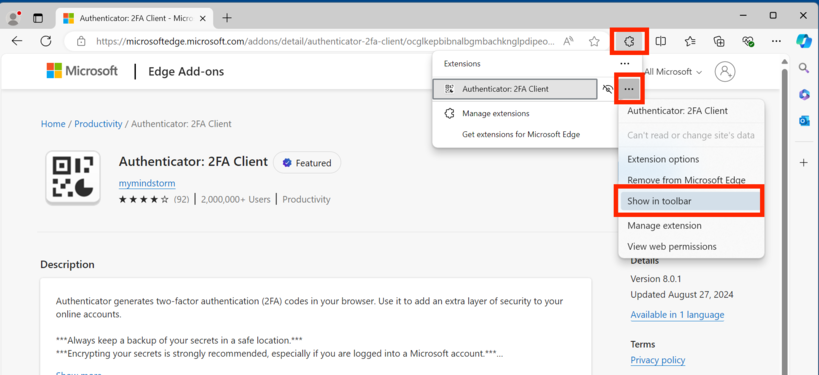
Task: Follow the Home breadcrumb link
Action: [x=53, y=124]
